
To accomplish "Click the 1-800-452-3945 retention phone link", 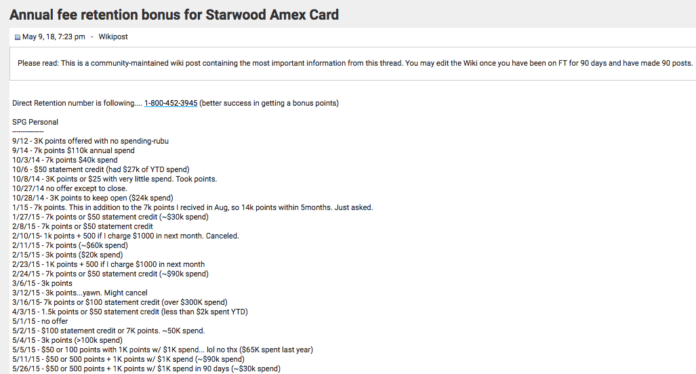I will click(x=170, y=103).
